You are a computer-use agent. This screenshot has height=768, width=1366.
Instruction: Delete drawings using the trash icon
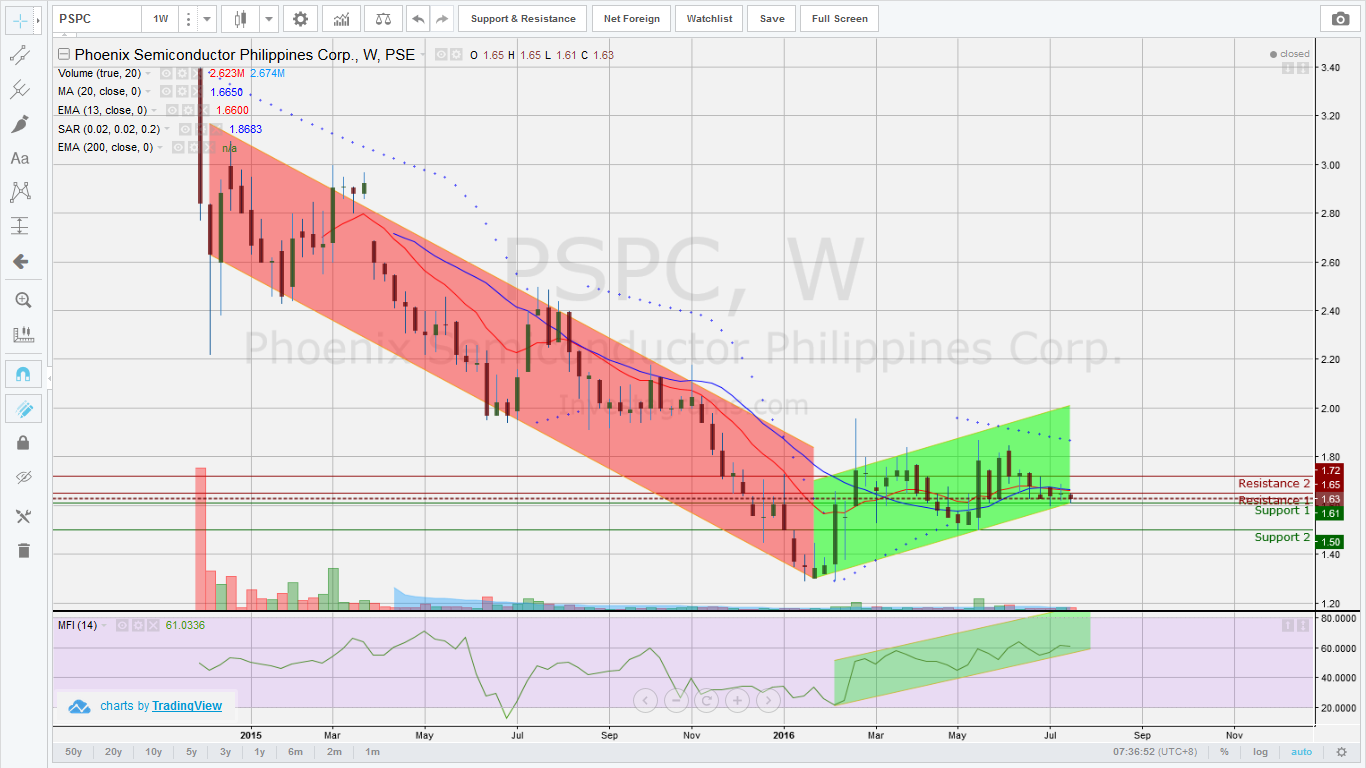click(23, 550)
